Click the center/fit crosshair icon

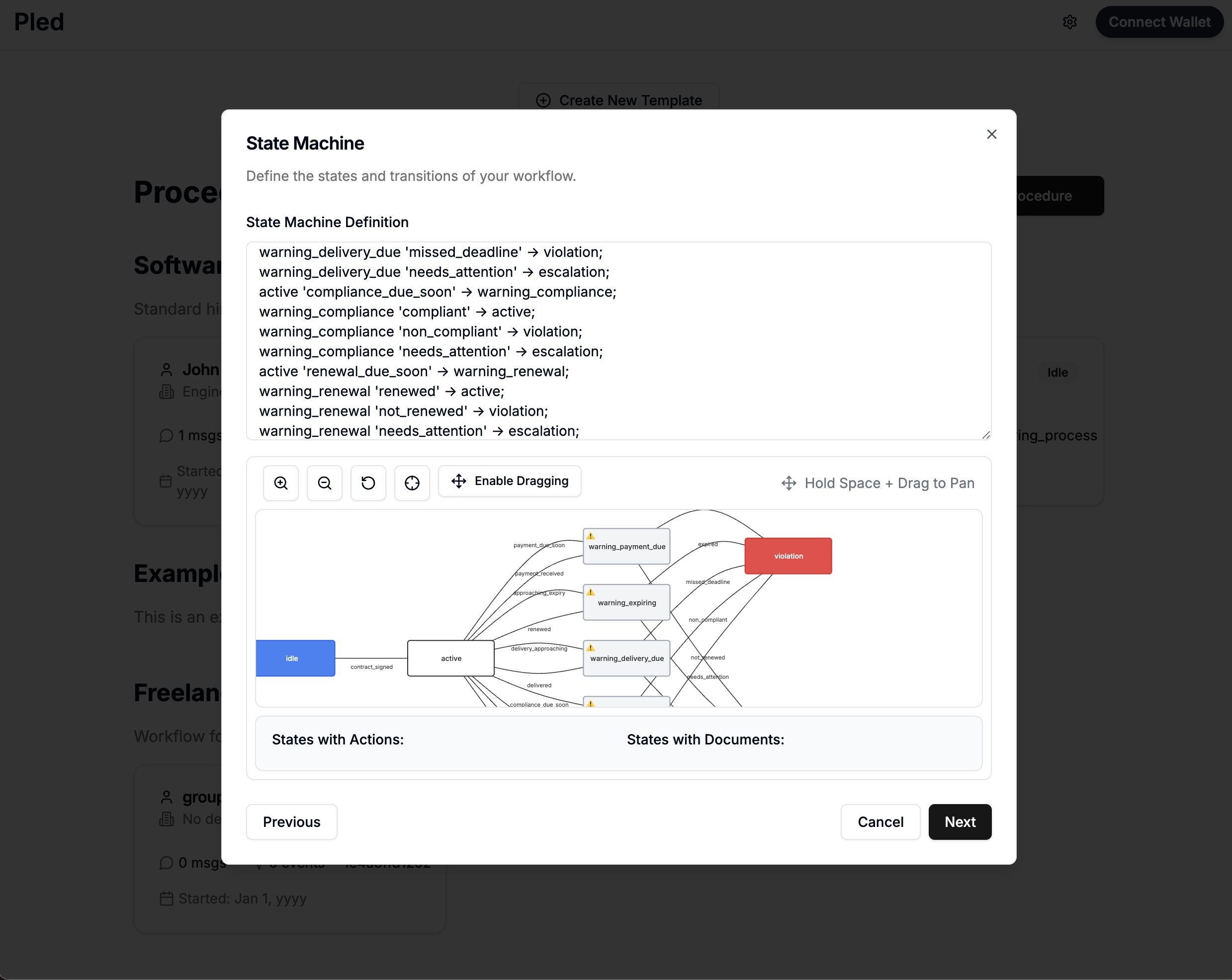(x=412, y=483)
